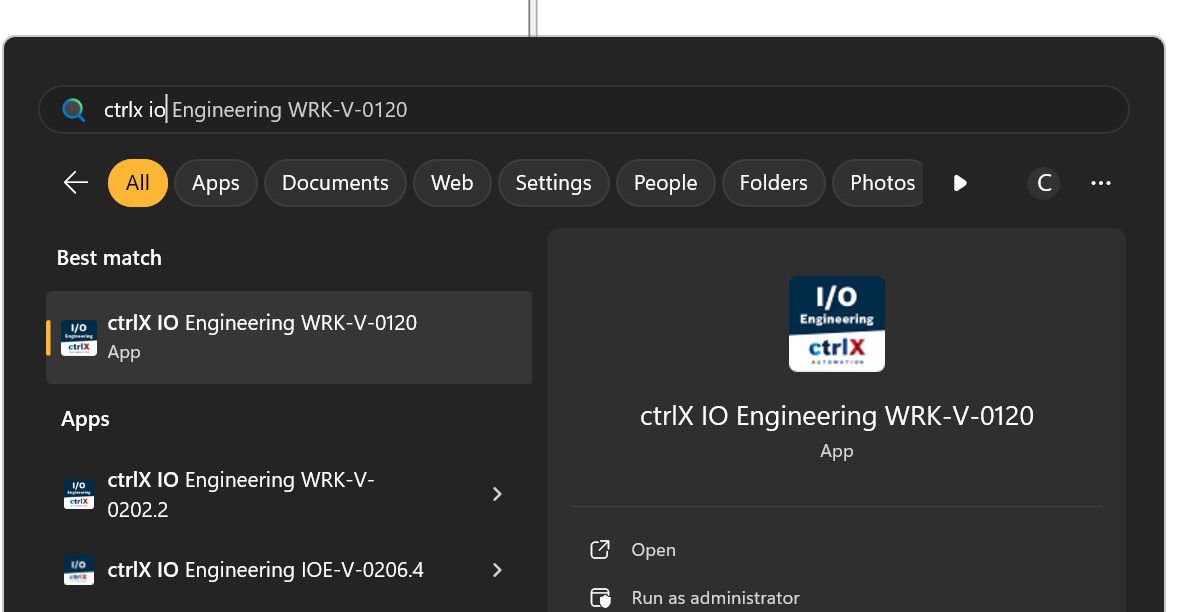Show more filters with the play arrow
Screen dimensions: 1203x612
tap(960, 183)
